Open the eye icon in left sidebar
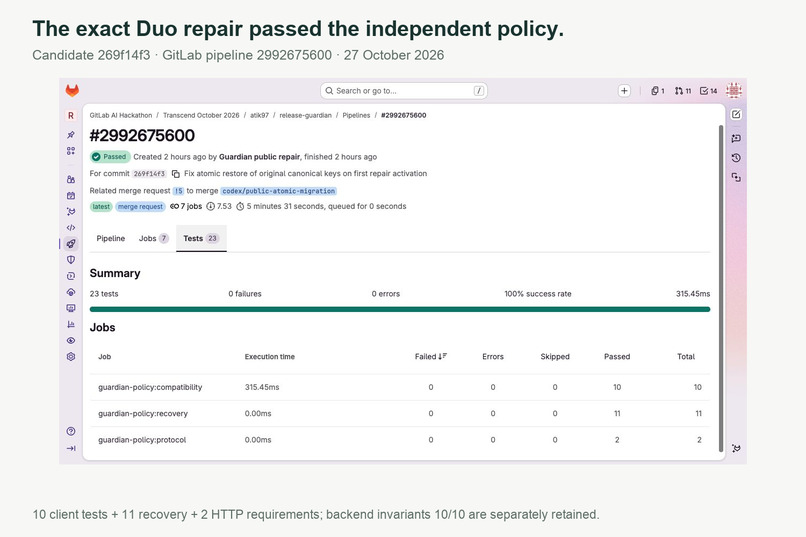Image resolution: width=806 pixels, height=537 pixels. click(71, 340)
